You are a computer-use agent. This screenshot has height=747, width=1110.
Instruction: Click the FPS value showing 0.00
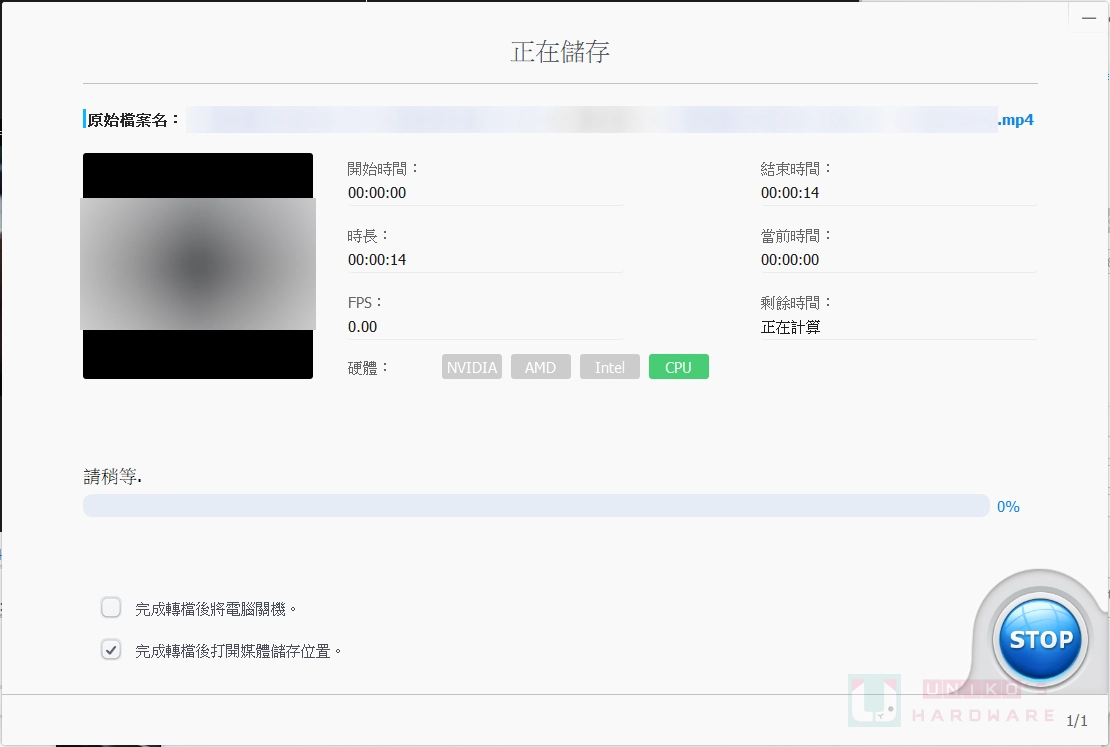[x=362, y=327]
